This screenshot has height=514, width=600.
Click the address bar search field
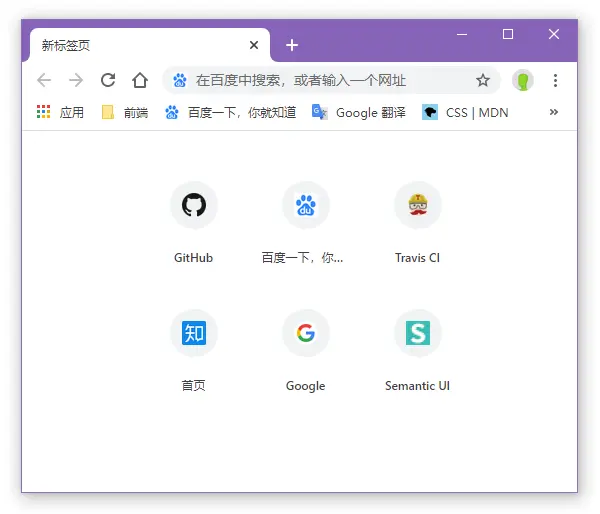click(331, 80)
